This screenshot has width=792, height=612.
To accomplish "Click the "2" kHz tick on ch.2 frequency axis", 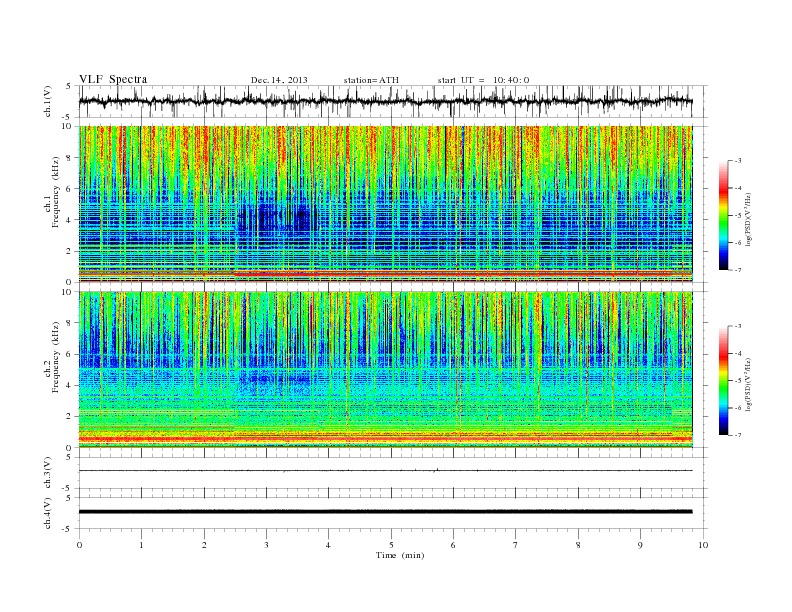I will click(x=70, y=417).
